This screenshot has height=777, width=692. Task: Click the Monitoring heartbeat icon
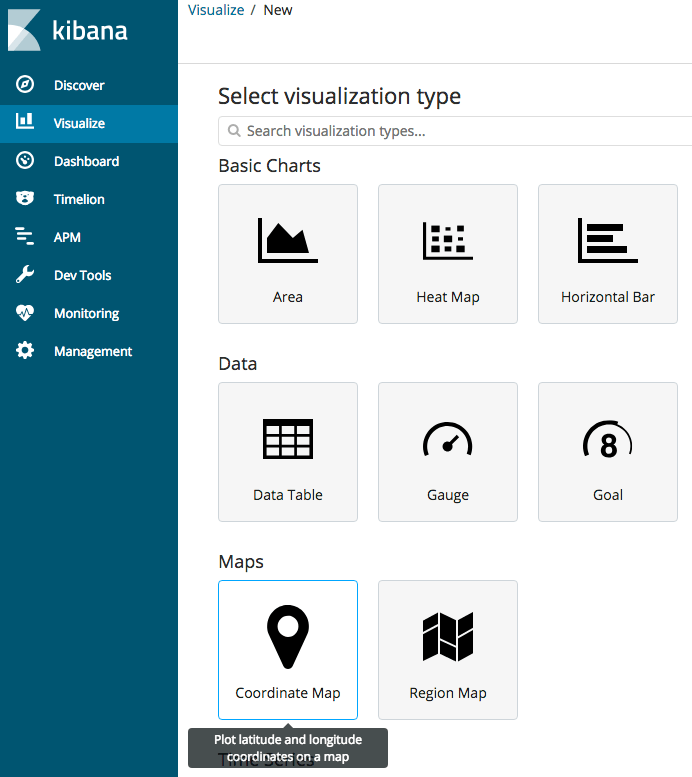click(25, 313)
